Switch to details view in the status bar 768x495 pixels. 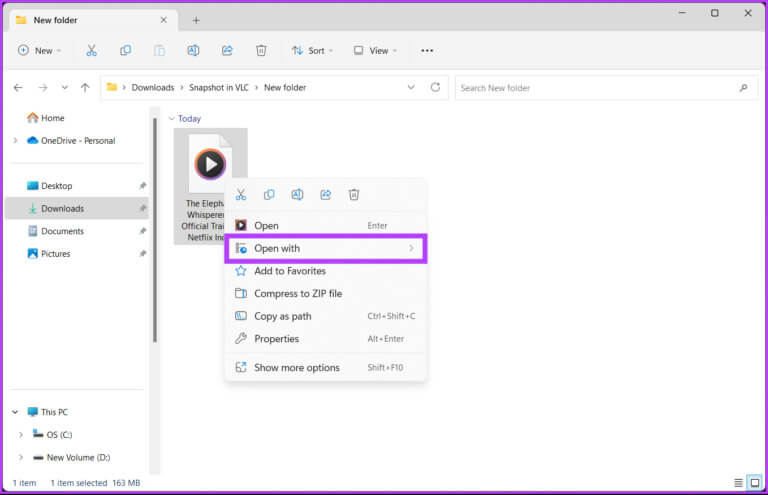[738, 483]
